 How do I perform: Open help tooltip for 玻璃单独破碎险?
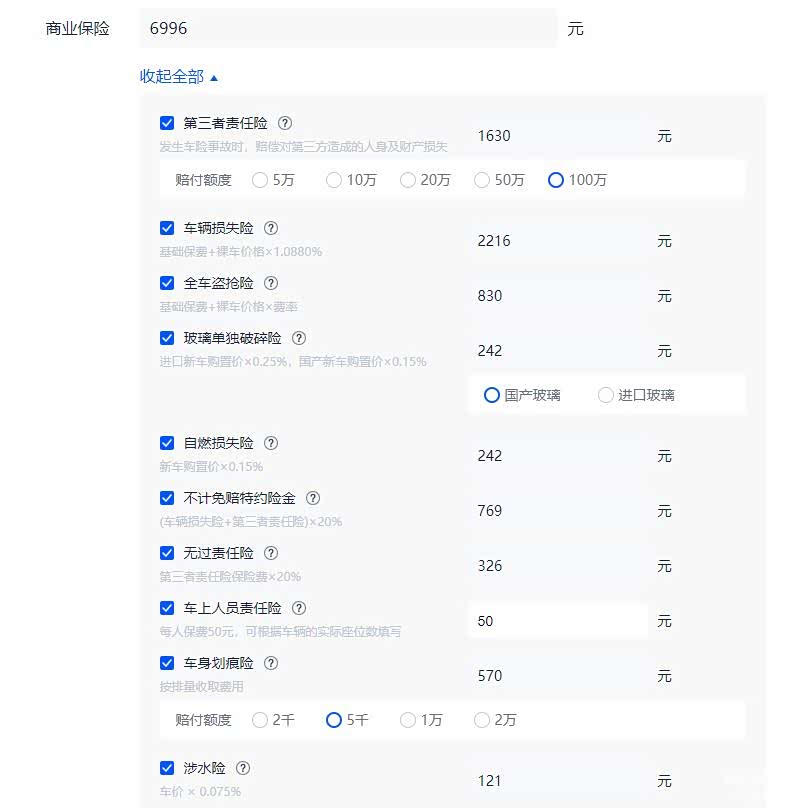(x=299, y=338)
